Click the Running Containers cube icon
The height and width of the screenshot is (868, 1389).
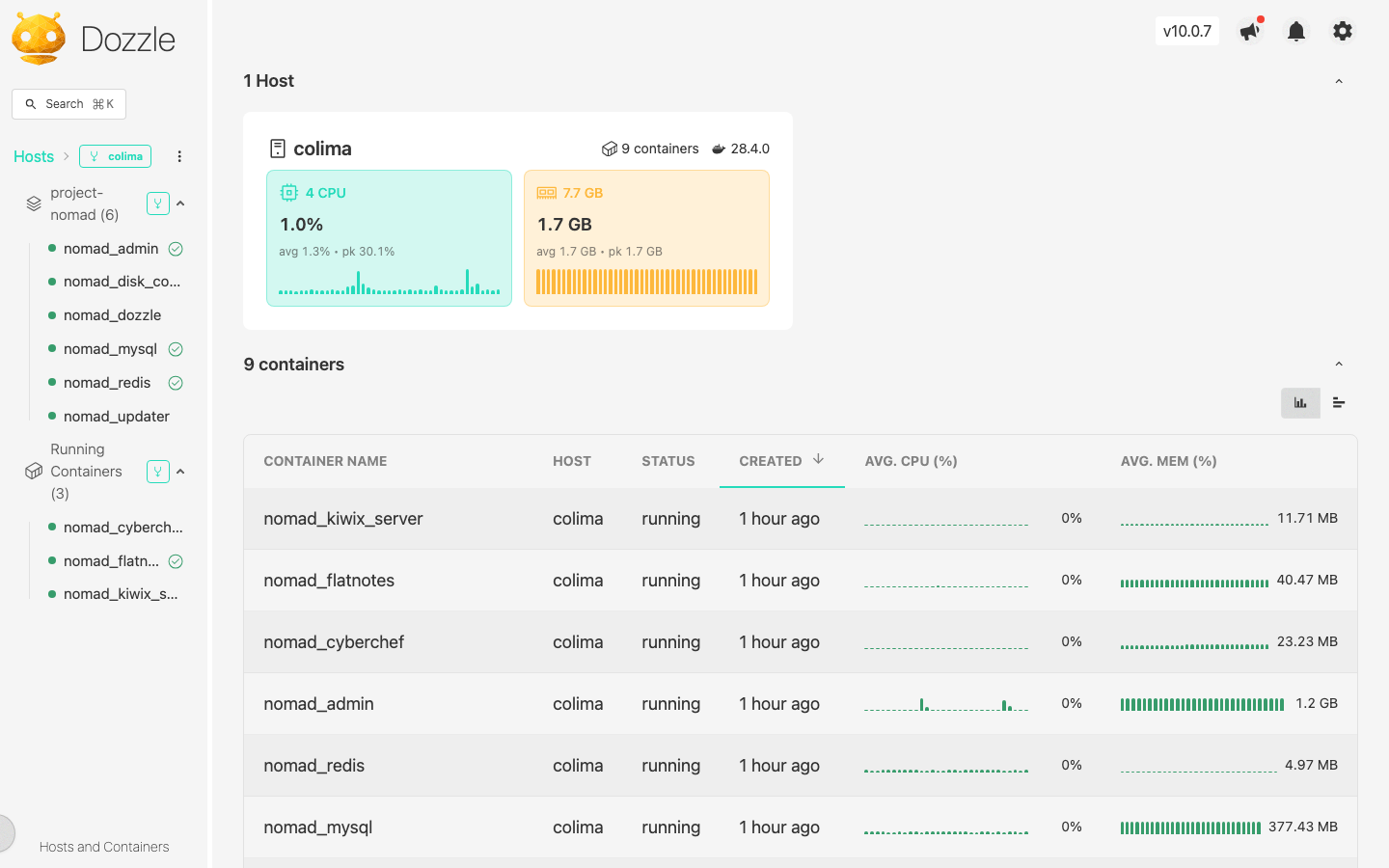click(x=34, y=471)
